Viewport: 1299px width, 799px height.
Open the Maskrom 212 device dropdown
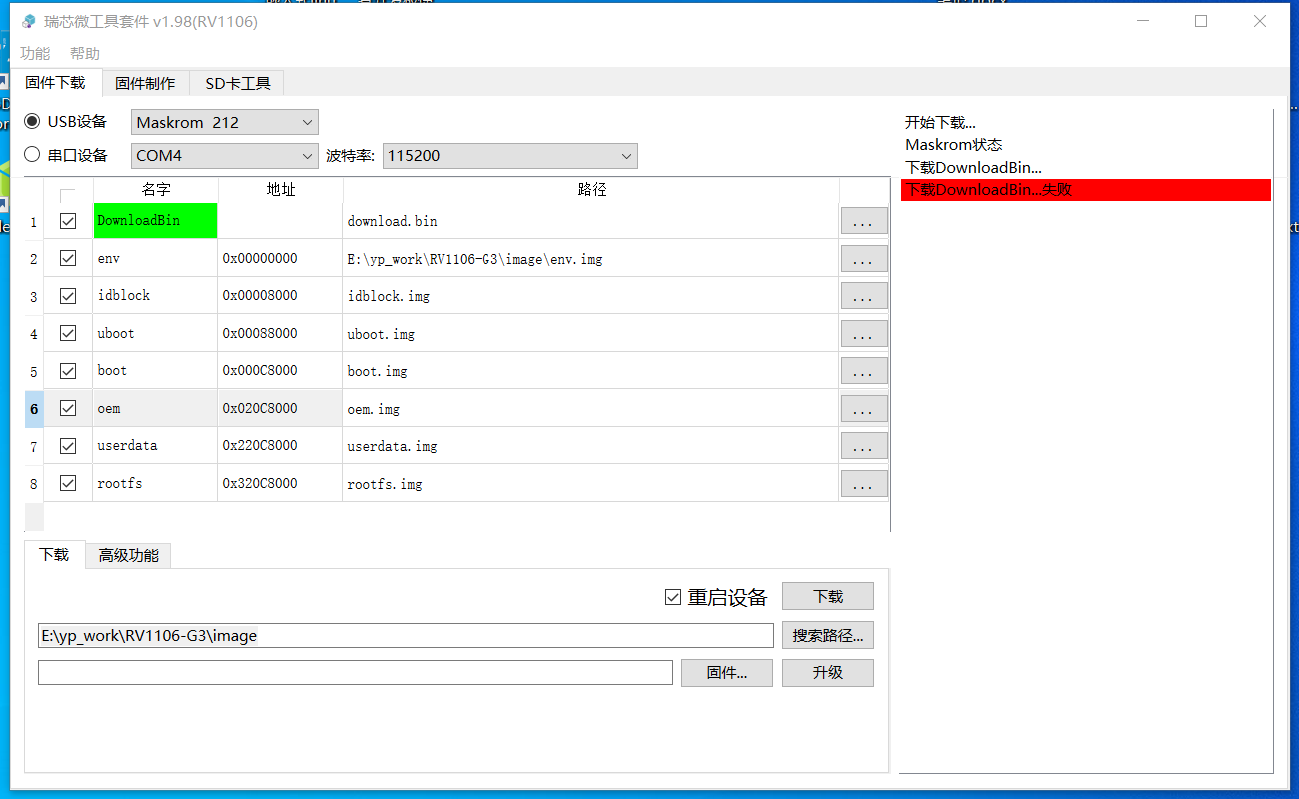coord(225,122)
